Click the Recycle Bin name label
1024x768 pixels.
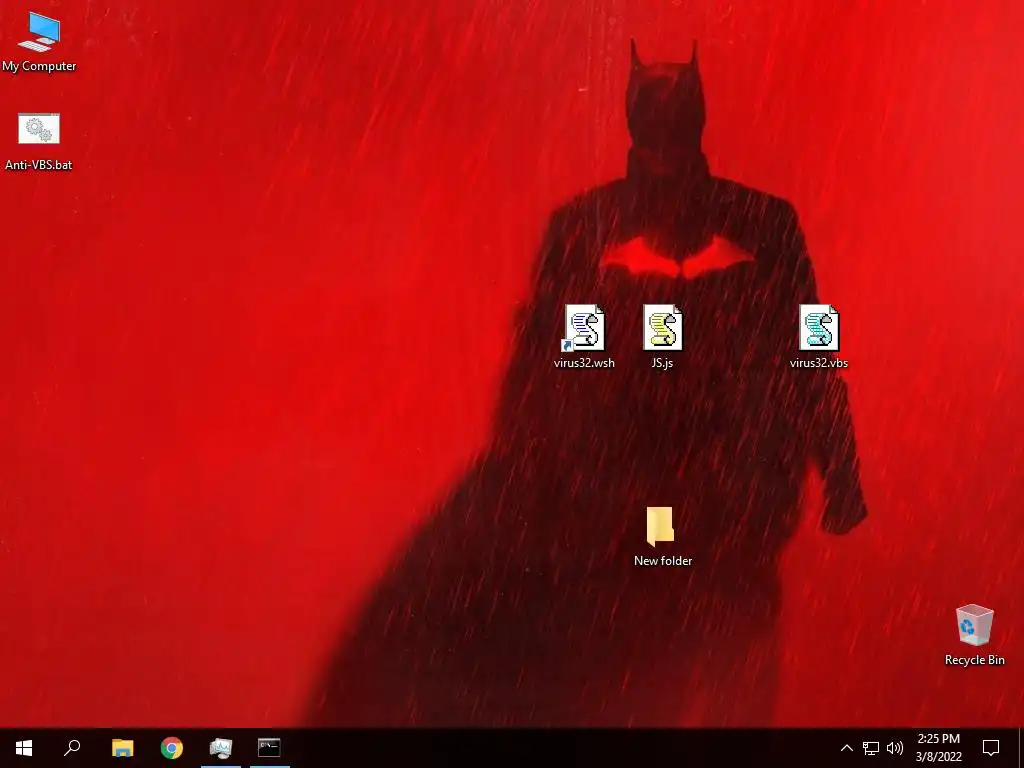(974, 660)
